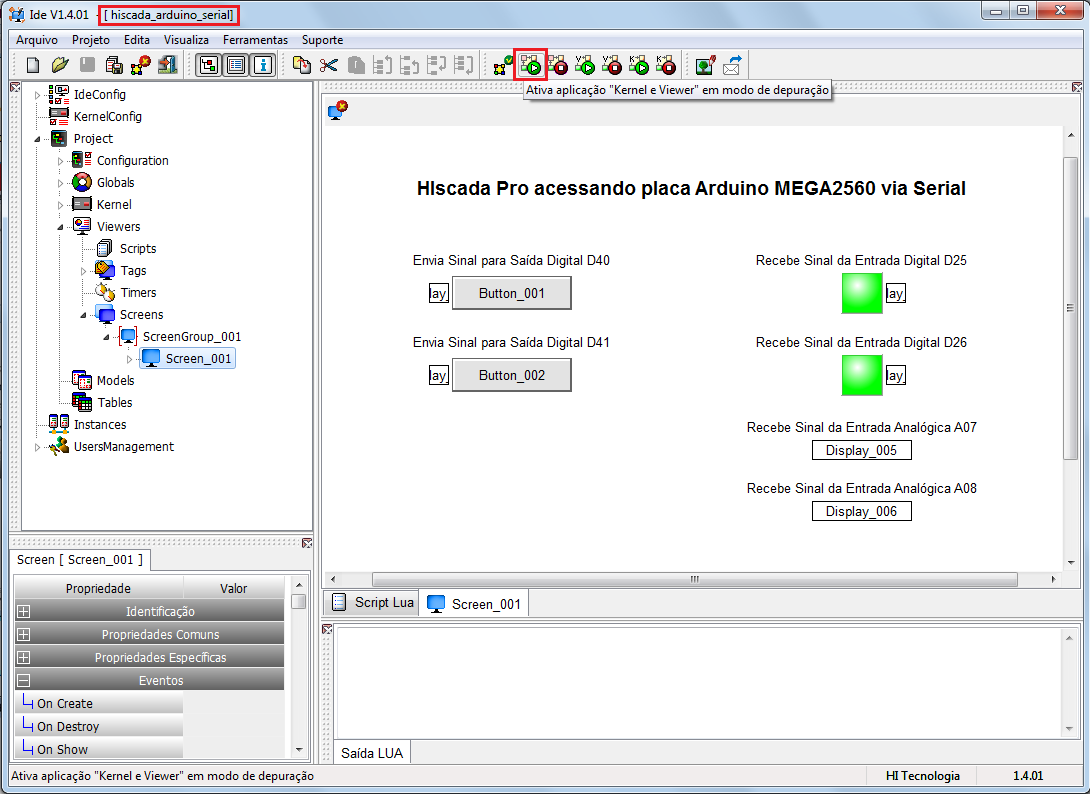
Task: Exit the IDE using the door icon
Action: pyautogui.click(x=168, y=65)
